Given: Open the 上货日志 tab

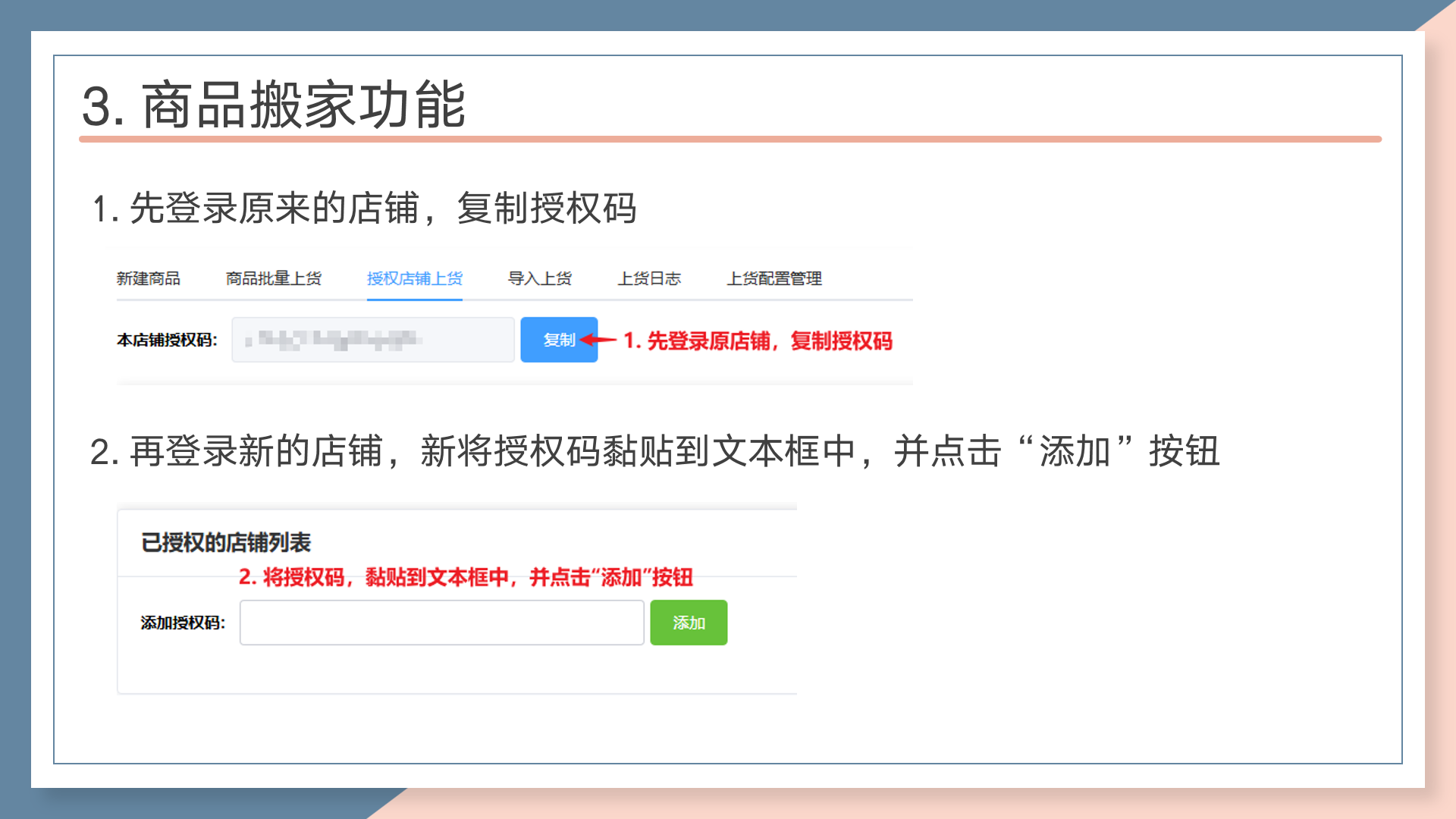Looking at the screenshot, I should click(649, 278).
